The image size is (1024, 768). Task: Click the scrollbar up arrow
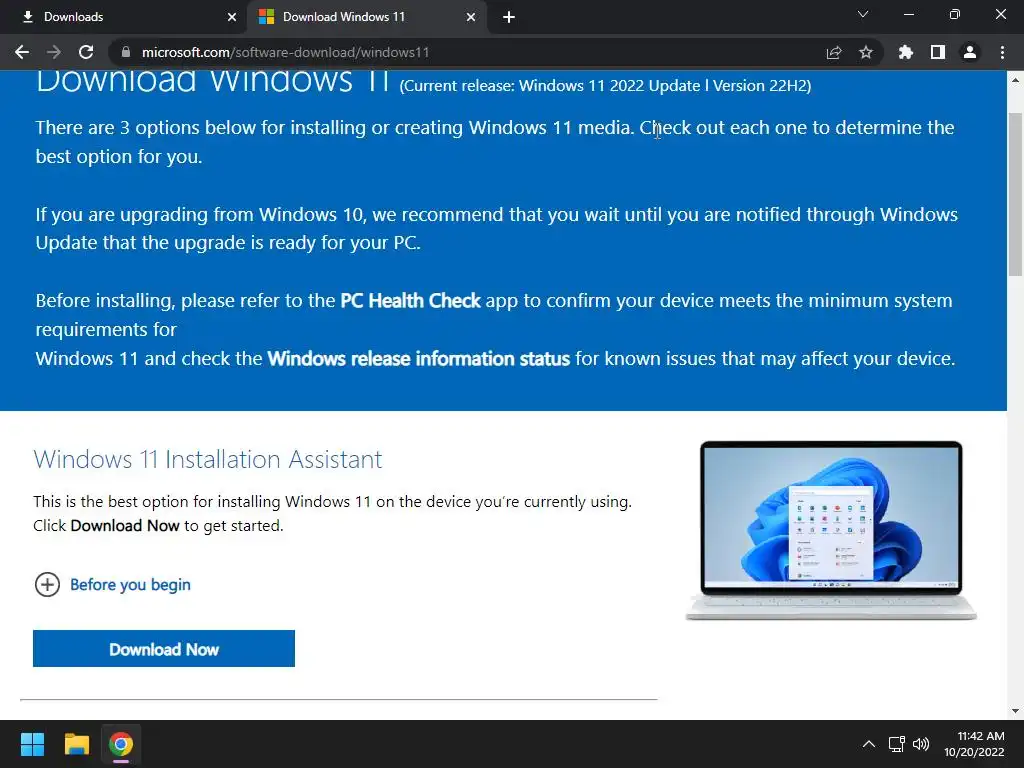[x=1015, y=80]
